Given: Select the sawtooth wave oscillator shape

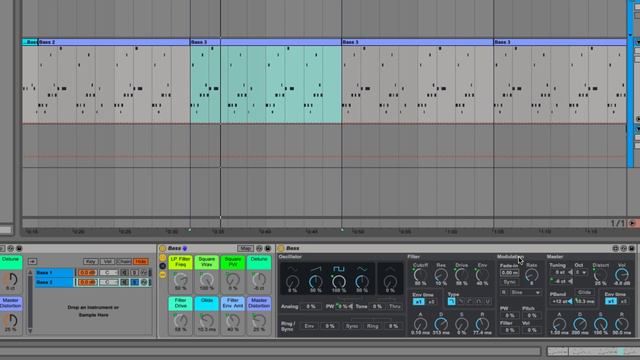Looking at the screenshot, I should pyautogui.click(x=315, y=269).
